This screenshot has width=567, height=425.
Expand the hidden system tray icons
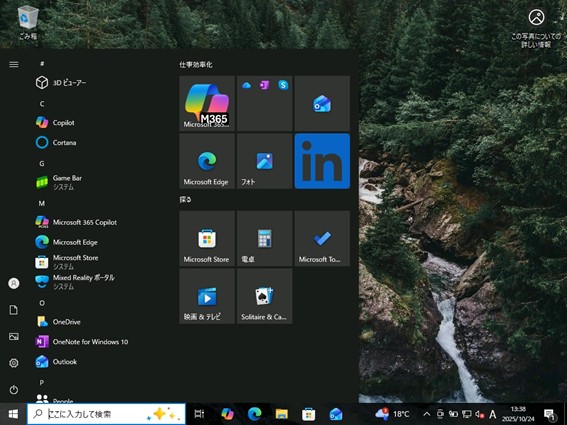coord(427,414)
